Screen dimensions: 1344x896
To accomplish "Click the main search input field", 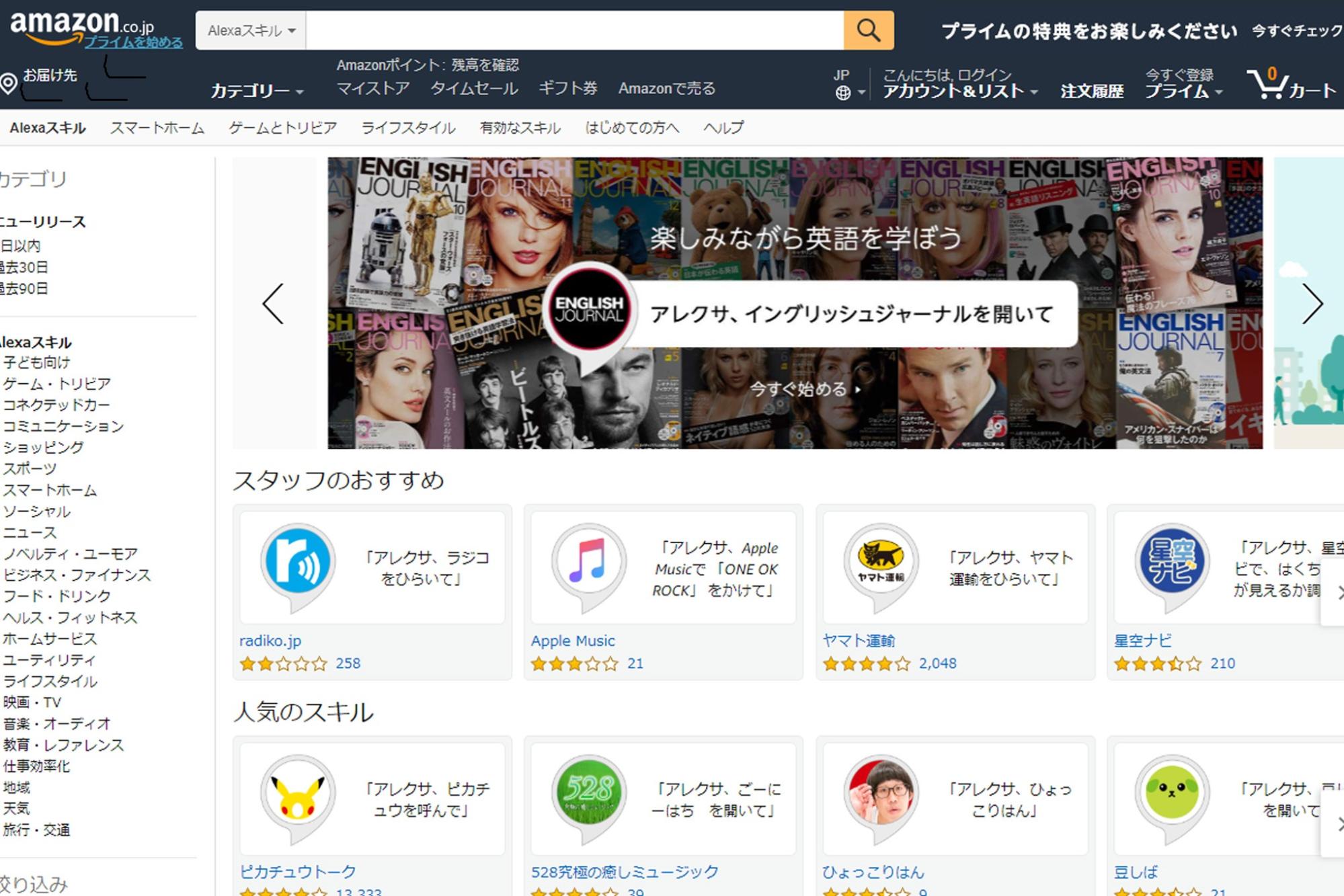I will [575, 30].
